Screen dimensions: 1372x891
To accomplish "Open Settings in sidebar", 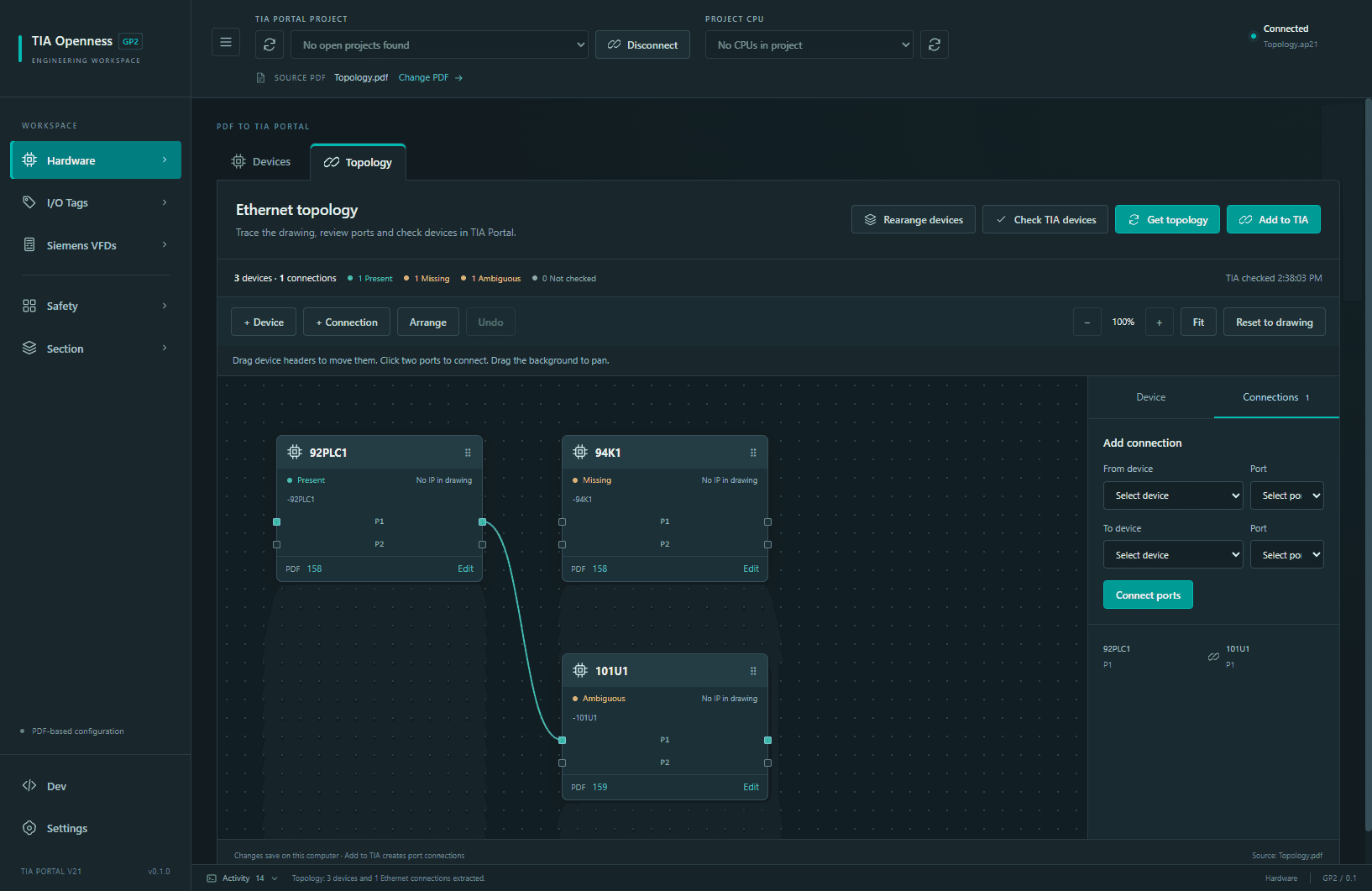I will 96,828.
